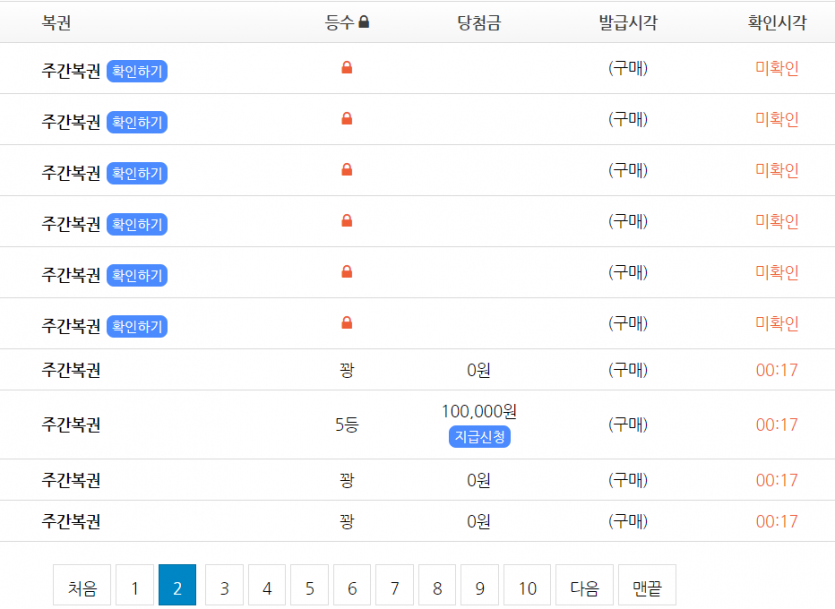Click 확인하기 on the fifth 주간복권 row
This screenshot has width=835, height=609.
[x=137, y=276]
